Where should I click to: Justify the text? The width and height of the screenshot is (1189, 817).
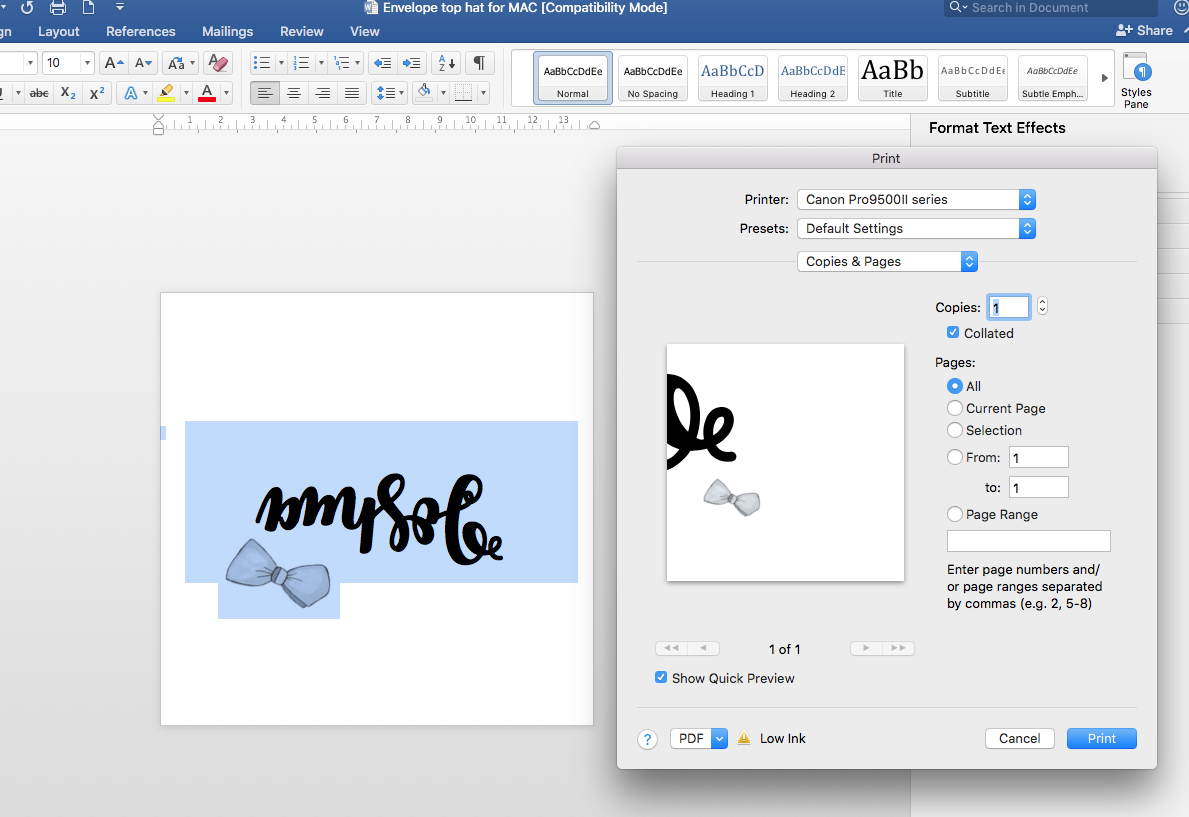[x=352, y=93]
